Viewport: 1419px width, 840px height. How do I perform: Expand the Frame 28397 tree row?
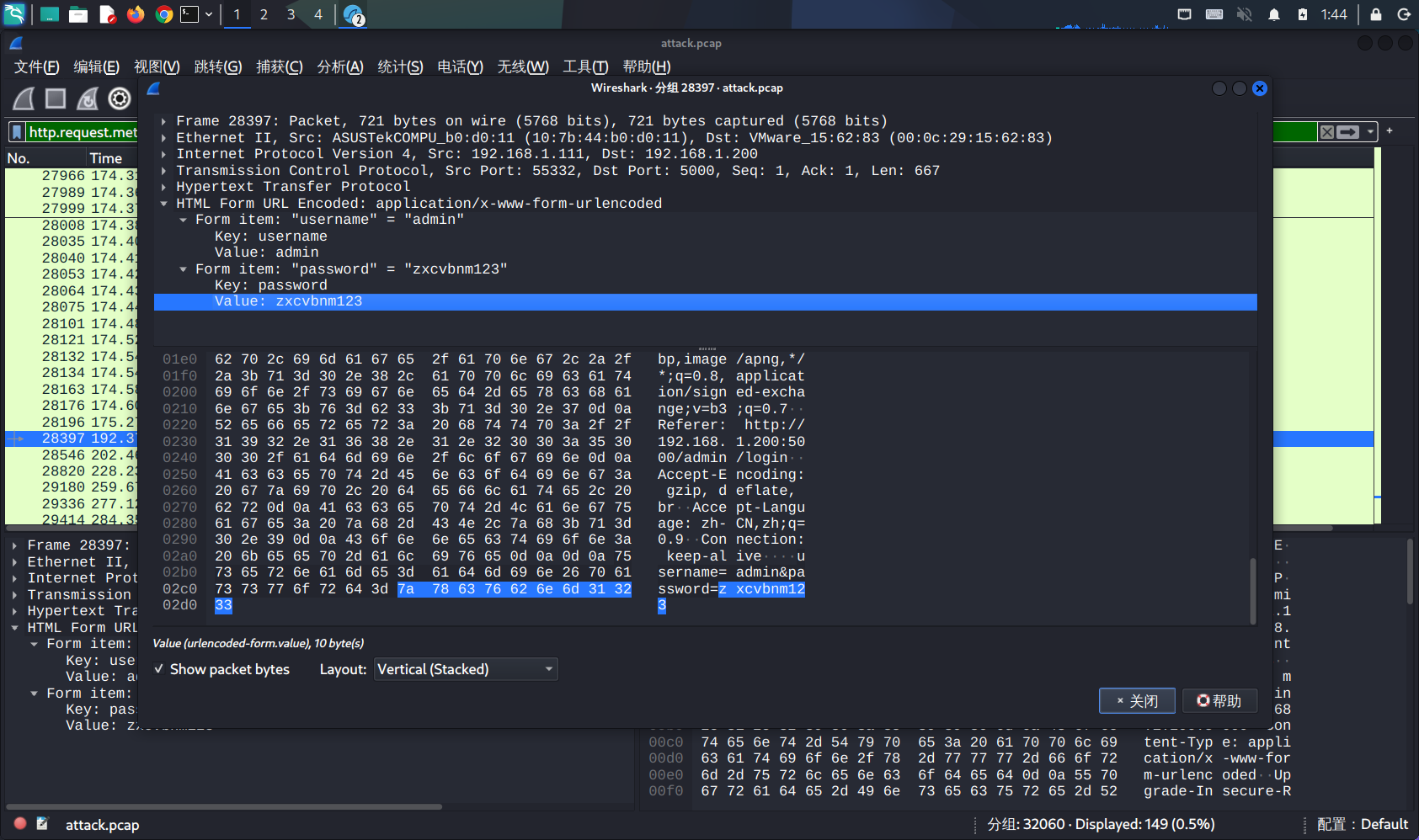click(163, 121)
